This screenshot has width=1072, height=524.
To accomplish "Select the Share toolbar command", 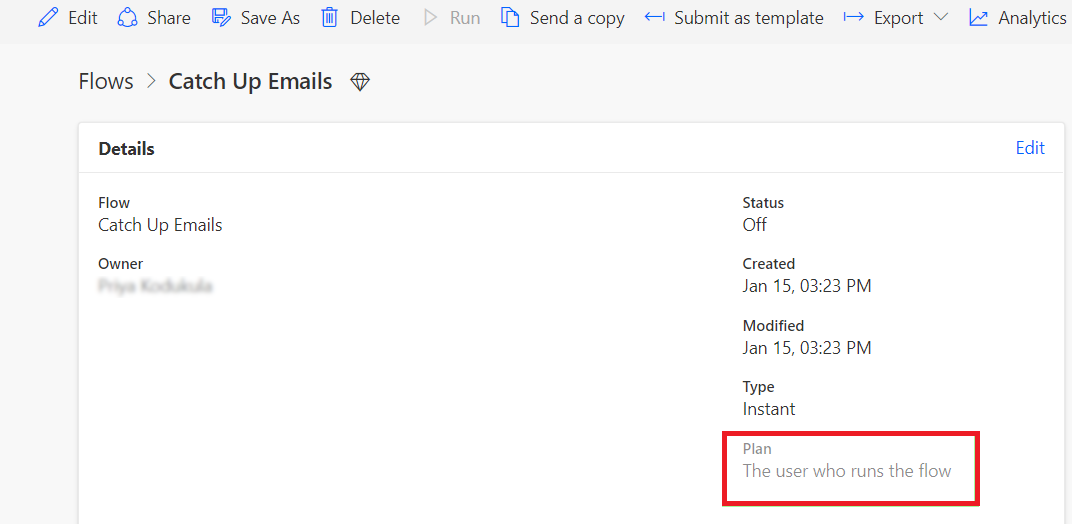I will click(154, 18).
